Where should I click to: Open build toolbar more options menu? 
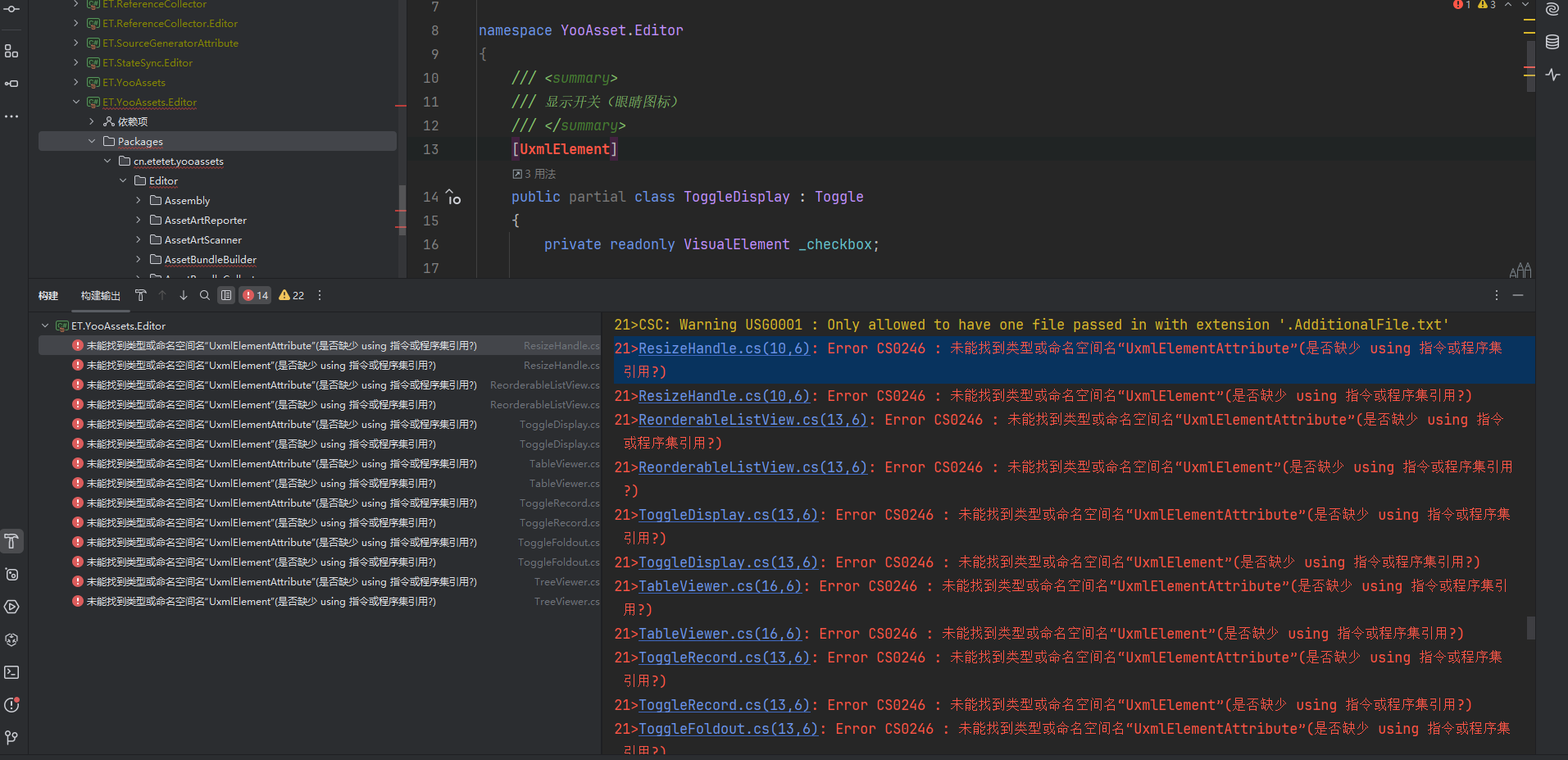[320, 295]
